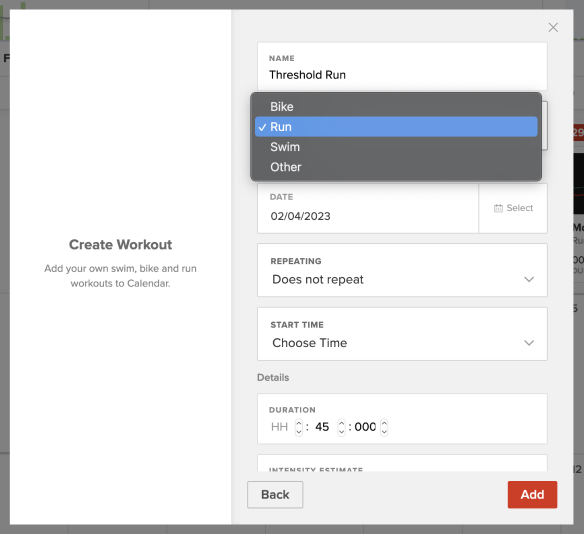This screenshot has width=584, height=534.
Task: Click the Threshold Run name field
Action: (x=402, y=66)
